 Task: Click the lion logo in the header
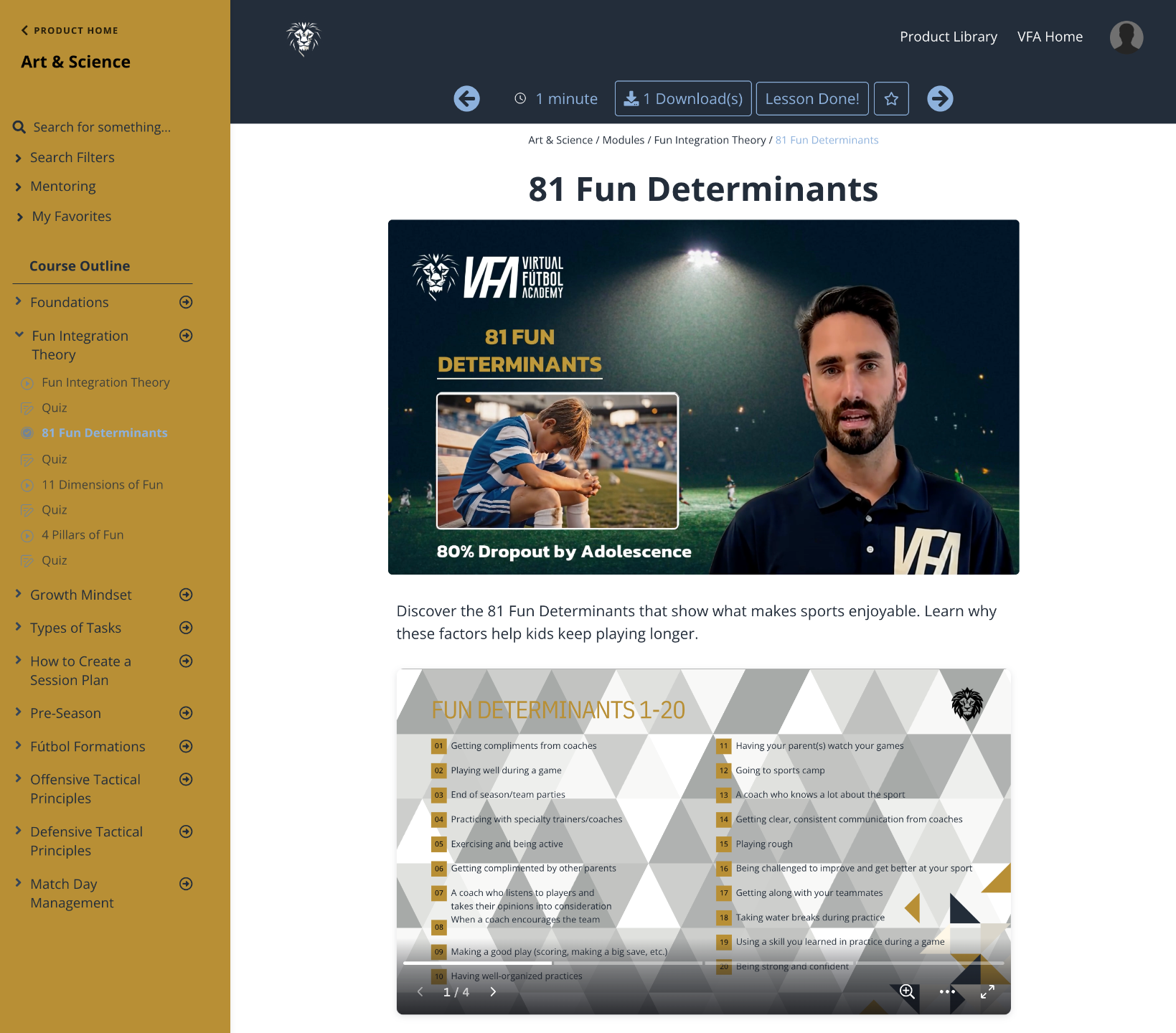tap(304, 38)
